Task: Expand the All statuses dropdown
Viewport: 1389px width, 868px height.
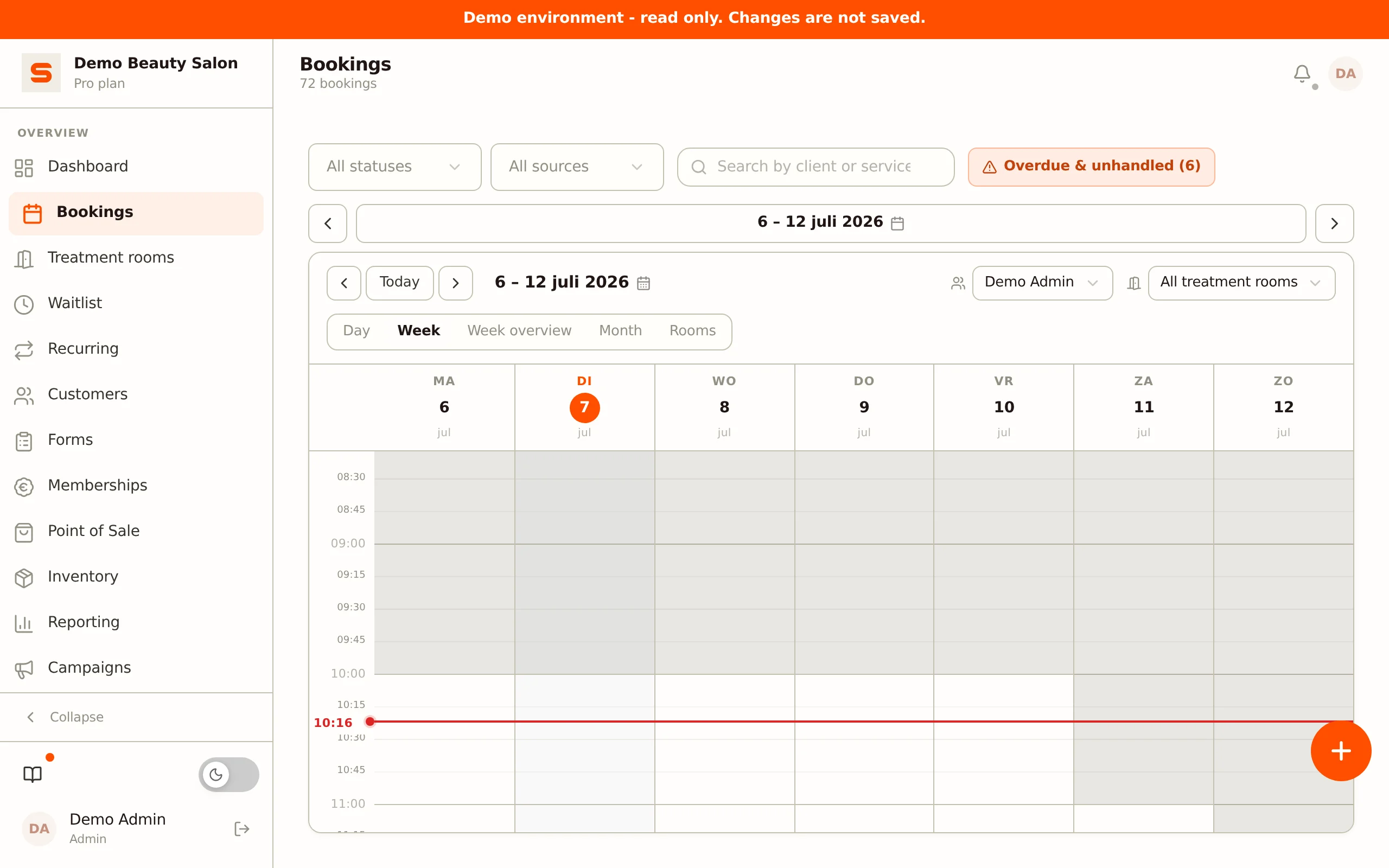Action: pos(394,167)
